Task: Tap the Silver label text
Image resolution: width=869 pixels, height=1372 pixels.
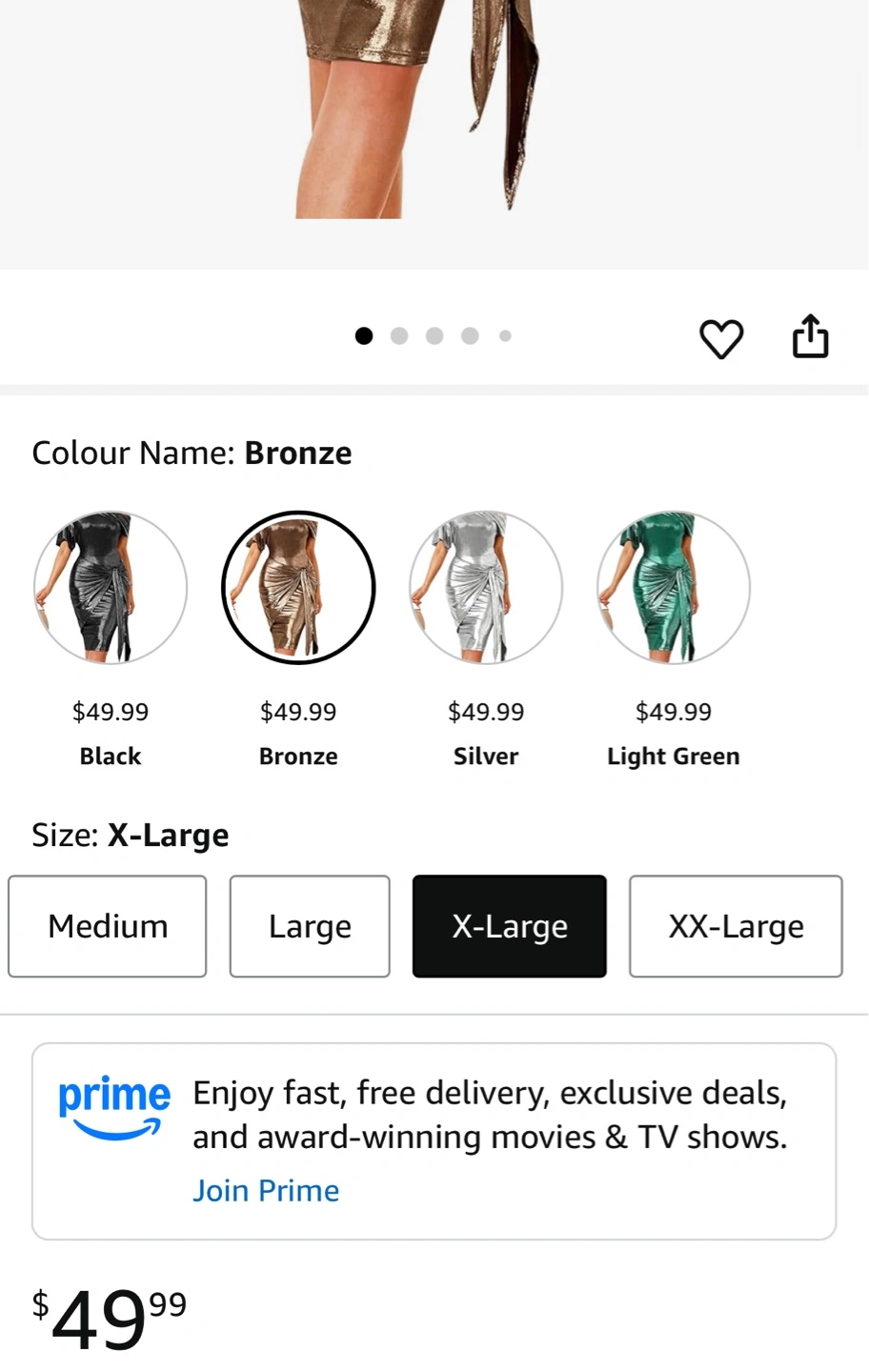Action: 486,757
